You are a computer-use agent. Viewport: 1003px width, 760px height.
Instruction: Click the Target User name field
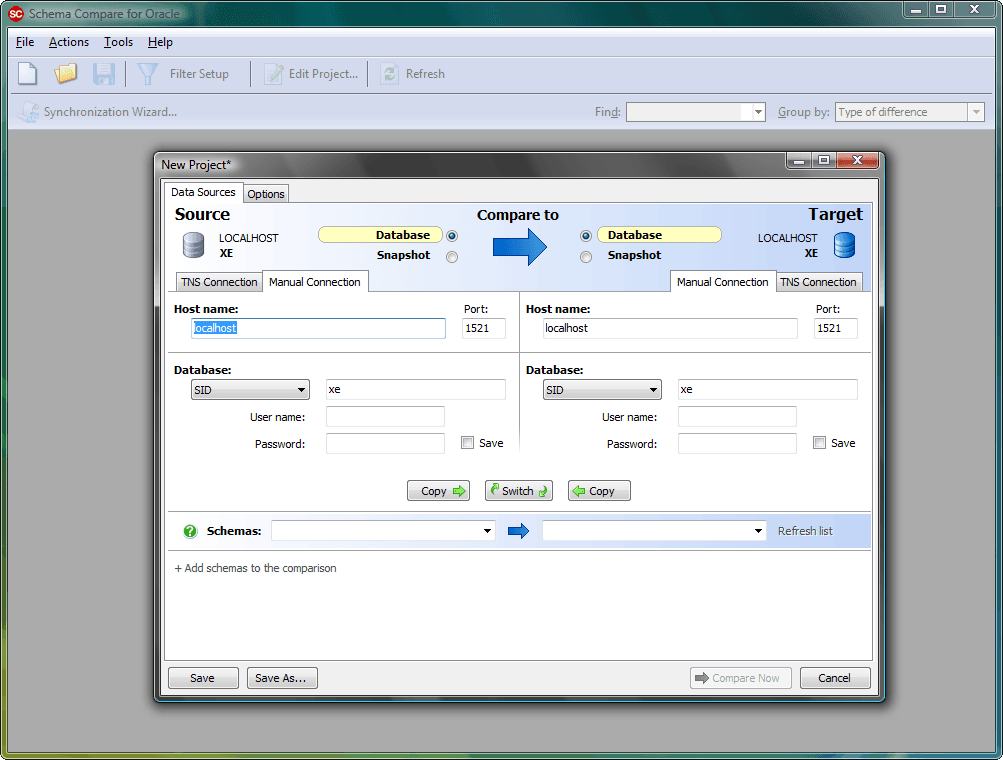tap(737, 416)
